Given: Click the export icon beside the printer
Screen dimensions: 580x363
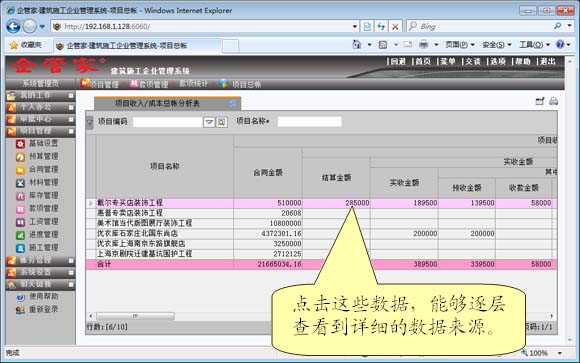Looking at the screenshot, I should point(540,101).
